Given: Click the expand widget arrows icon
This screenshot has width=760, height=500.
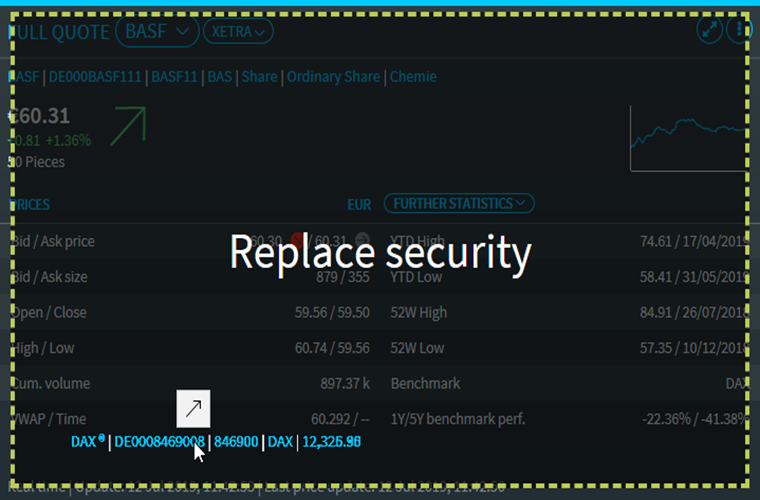Looking at the screenshot, I should [709, 30].
